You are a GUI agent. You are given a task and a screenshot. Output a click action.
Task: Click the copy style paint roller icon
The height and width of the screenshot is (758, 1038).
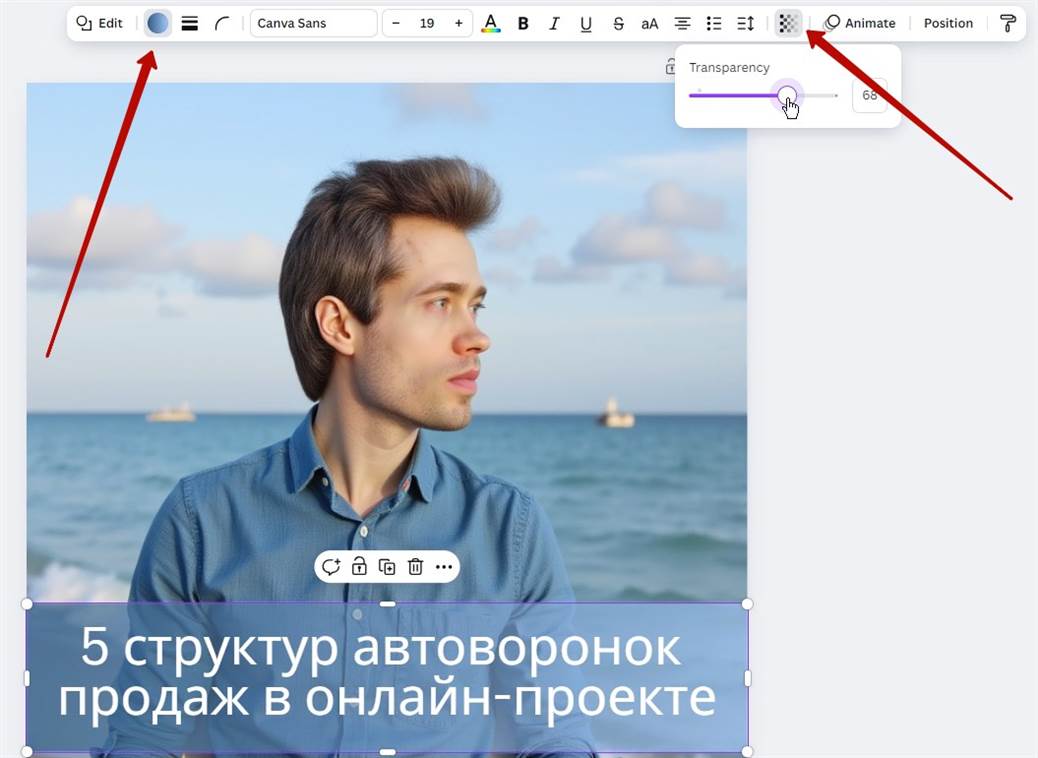tap(1007, 23)
